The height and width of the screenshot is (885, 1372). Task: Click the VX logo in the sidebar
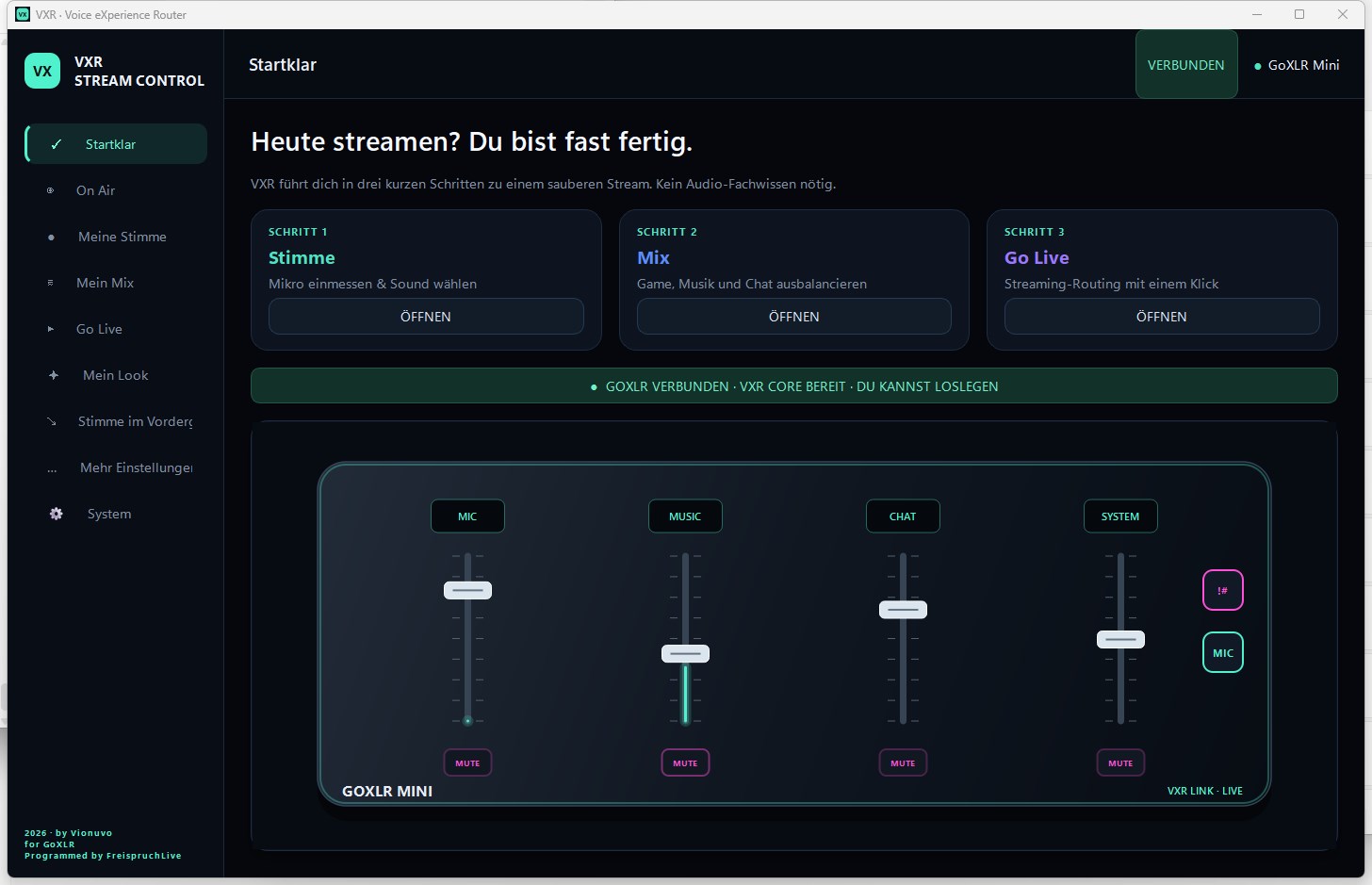(x=42, y=71)
